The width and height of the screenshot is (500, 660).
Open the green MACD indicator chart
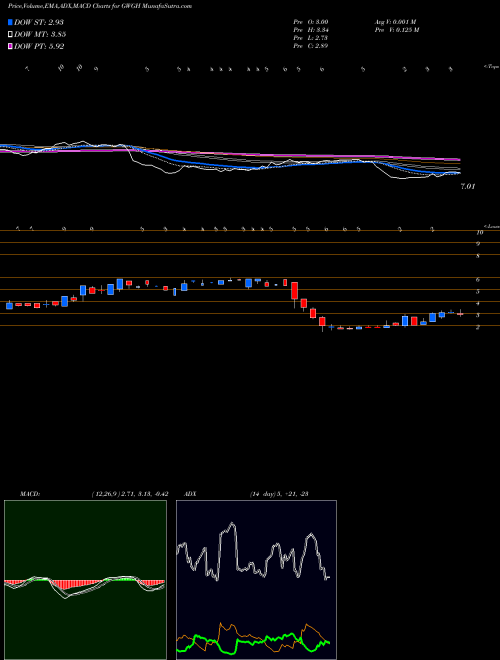pyautogui.click(x=85, y=580)
